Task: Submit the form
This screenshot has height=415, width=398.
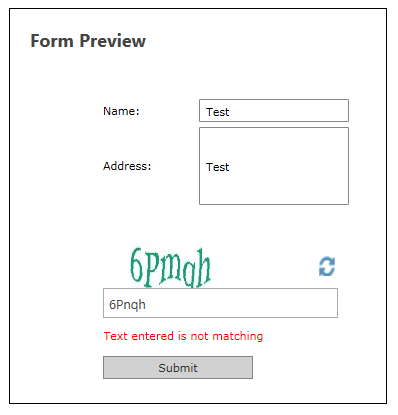Action: 178,368
